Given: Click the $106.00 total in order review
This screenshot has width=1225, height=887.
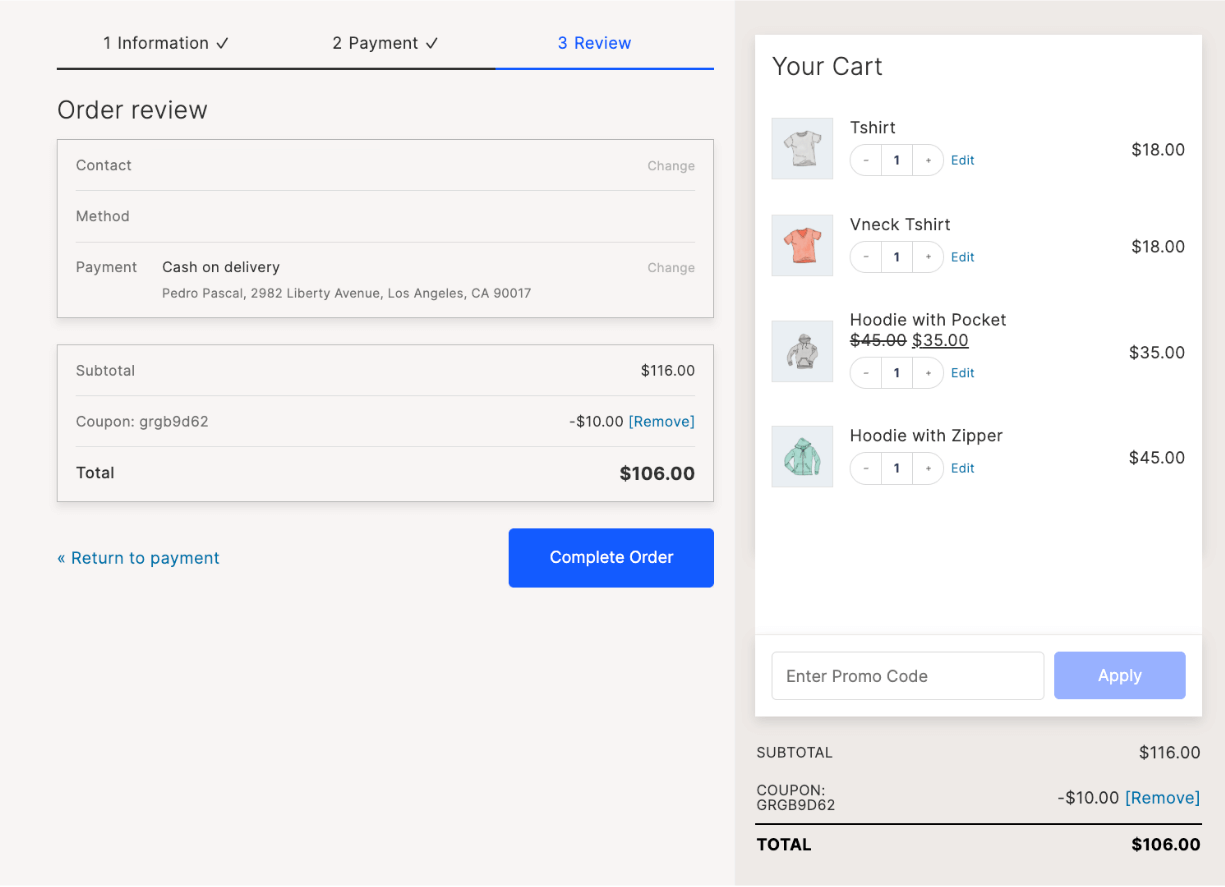Looking at the screenshot, I should pos(657,474).
